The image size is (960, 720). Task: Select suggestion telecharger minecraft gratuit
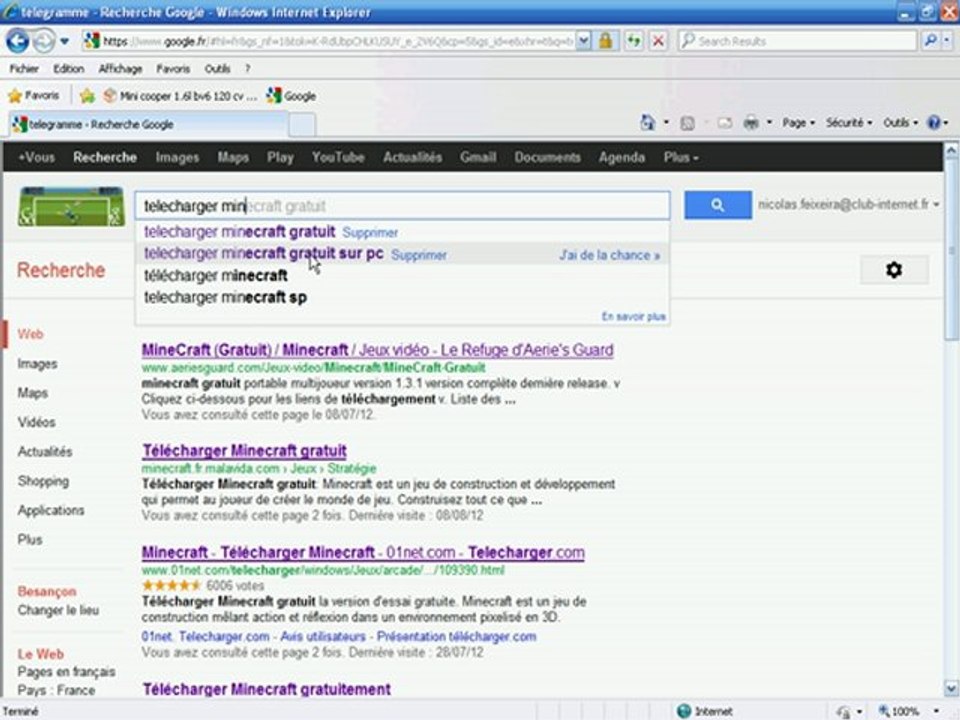pos(239,232)
